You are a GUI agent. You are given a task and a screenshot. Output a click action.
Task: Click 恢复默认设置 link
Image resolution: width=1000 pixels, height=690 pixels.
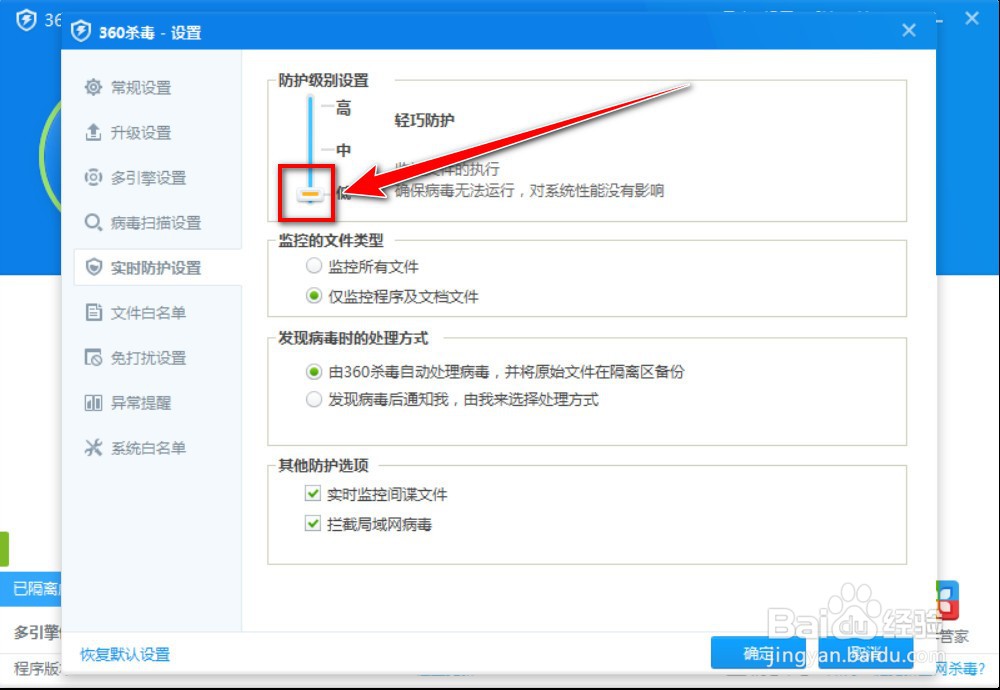click(125, 654)
